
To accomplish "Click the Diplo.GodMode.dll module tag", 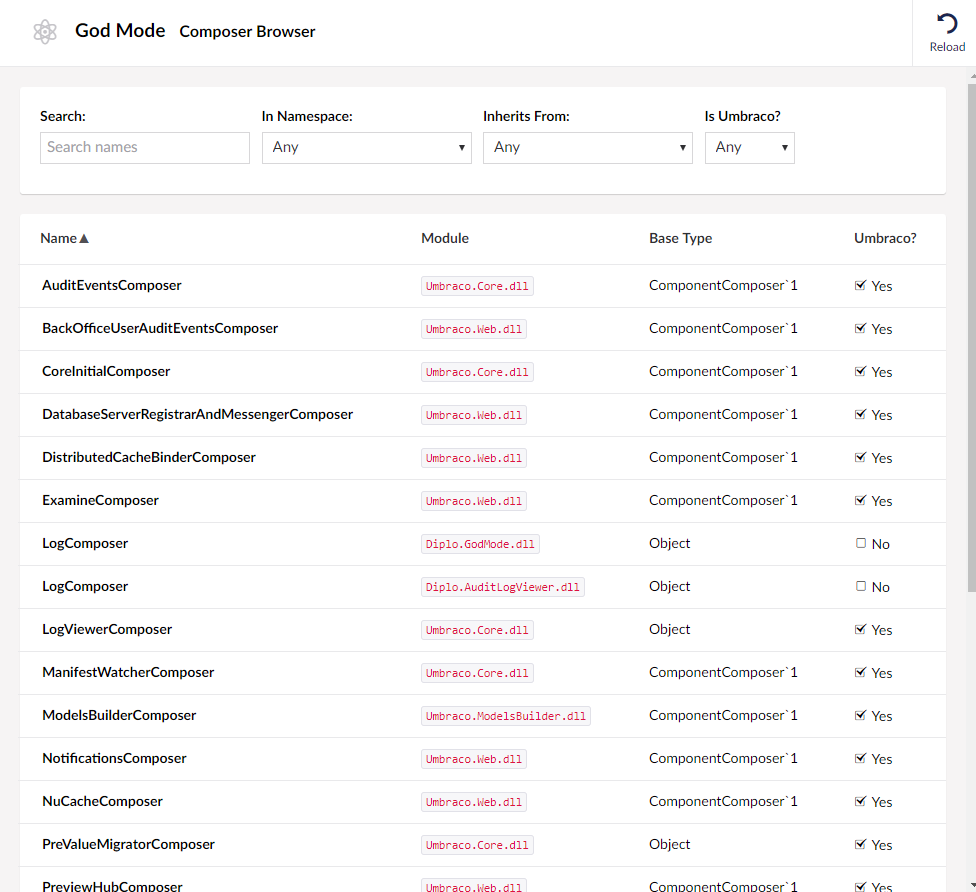I will [480, 544].
